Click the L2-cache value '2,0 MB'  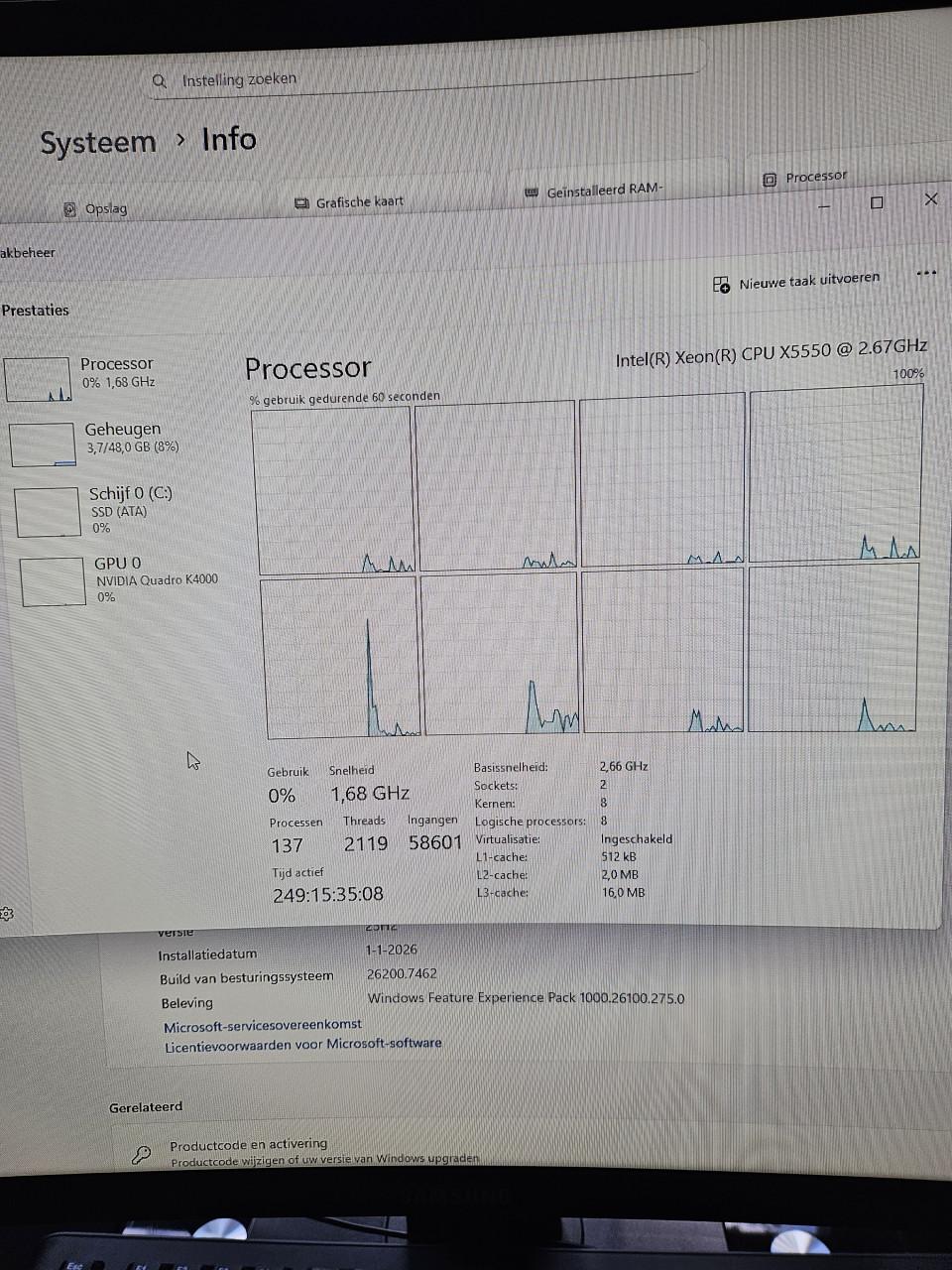pyautogui.click(x=621, y=874)
